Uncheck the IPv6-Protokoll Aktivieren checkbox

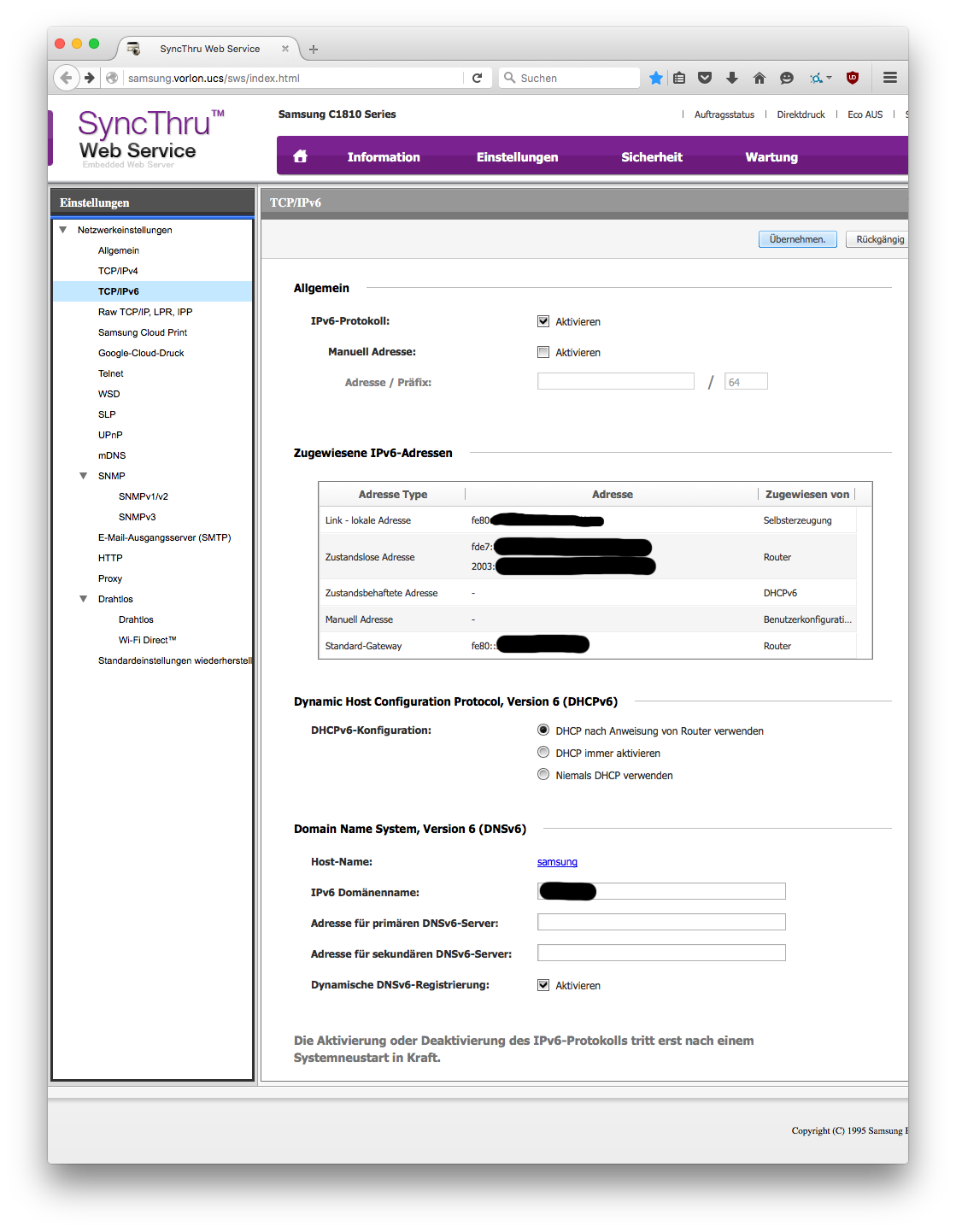543,321
